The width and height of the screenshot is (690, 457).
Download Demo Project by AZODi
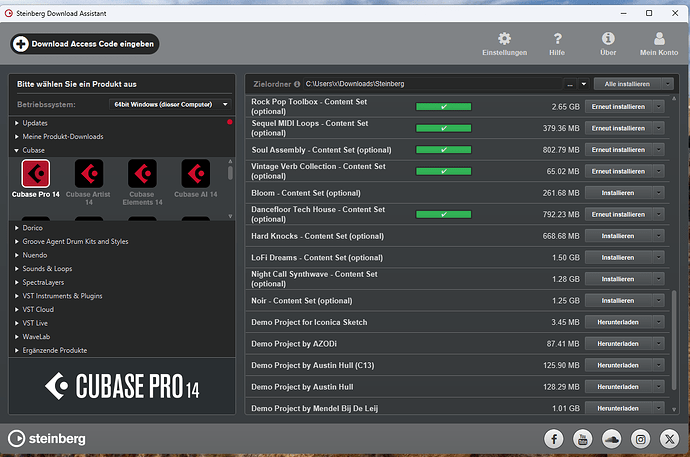[x=618, y=344]
